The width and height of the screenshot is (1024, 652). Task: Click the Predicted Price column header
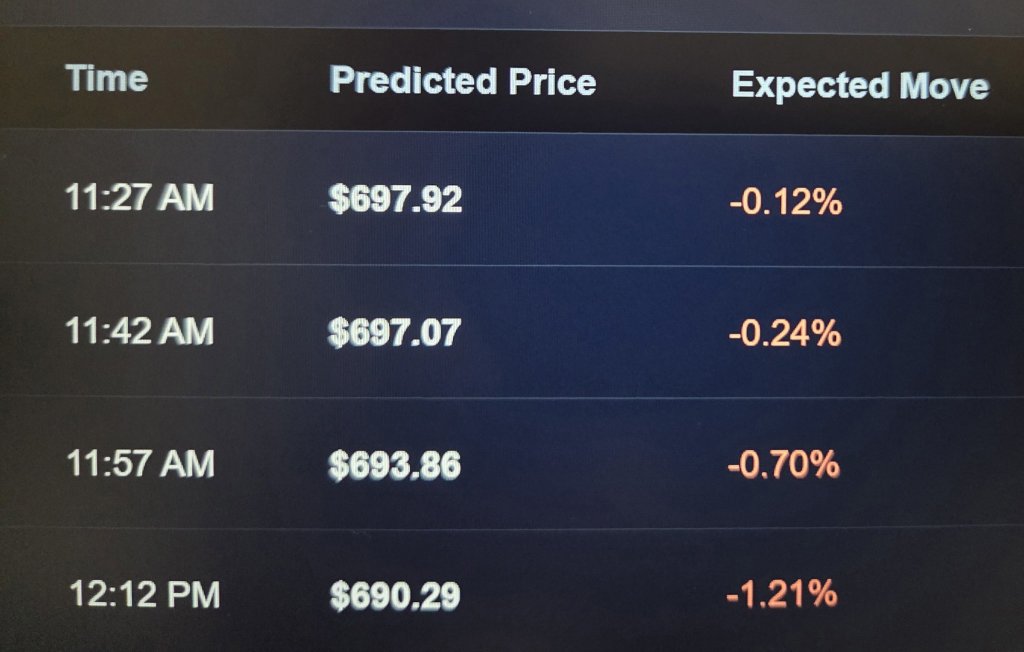(463, 81)
